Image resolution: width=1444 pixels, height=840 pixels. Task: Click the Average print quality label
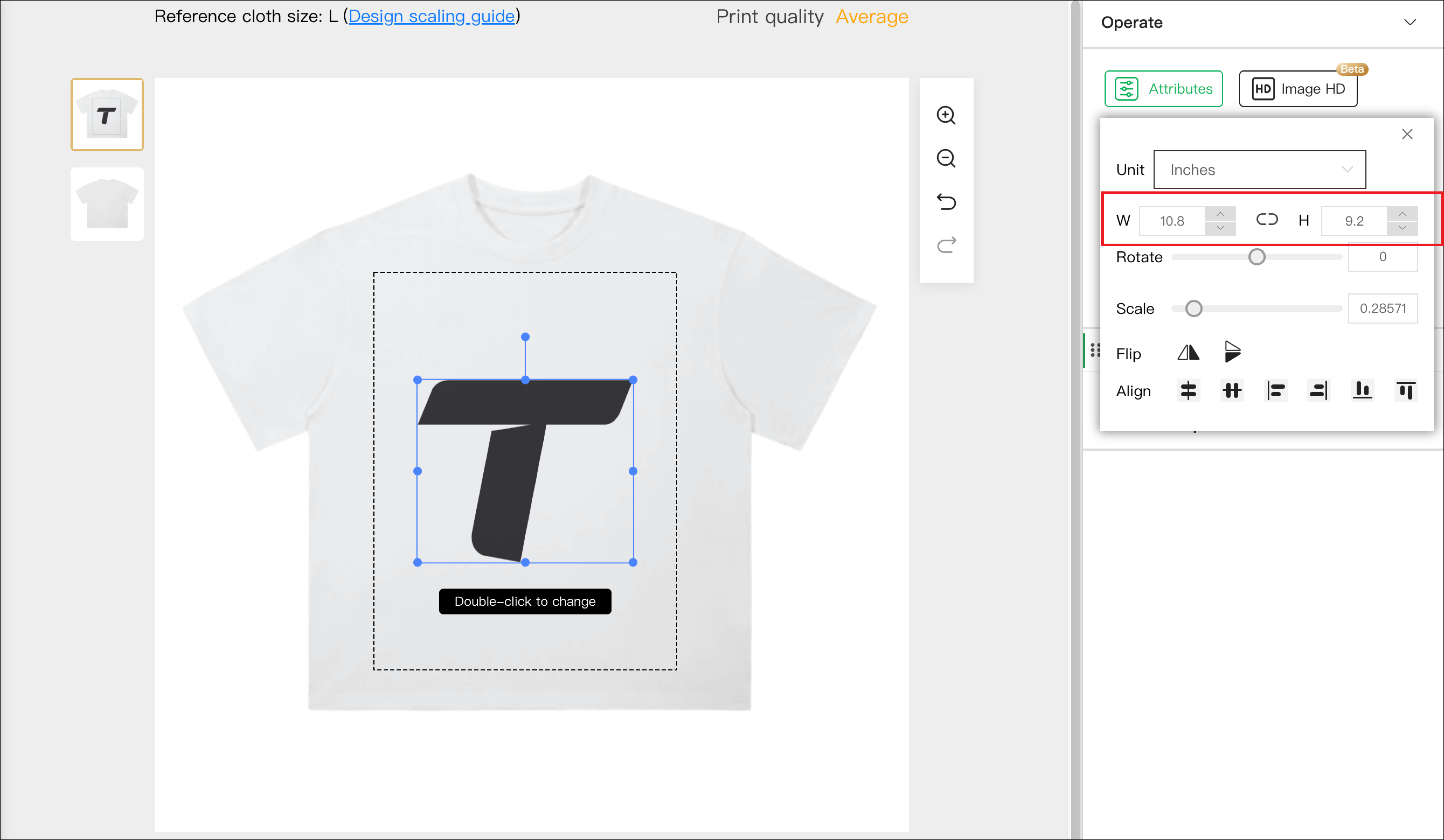coord(872,17)
